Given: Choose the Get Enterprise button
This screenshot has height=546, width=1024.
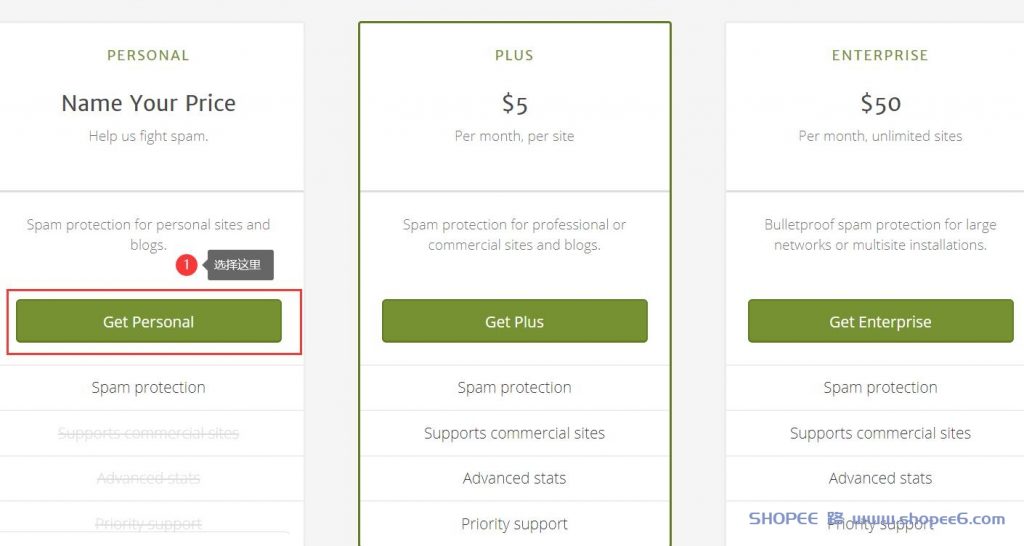Looking at the screenshot, I should click(880, 321).
